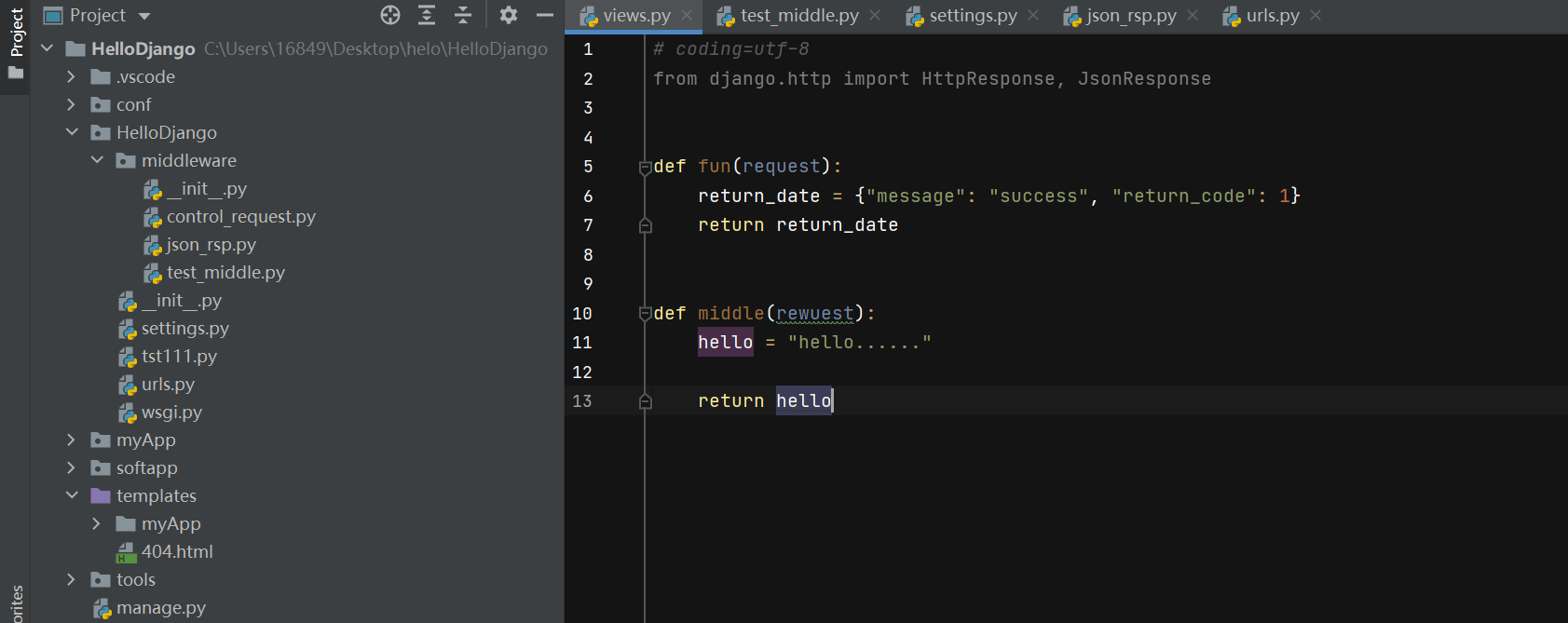1568x623 pixels.
Task: Collapse the templates folder
Action: pos(72,495)
